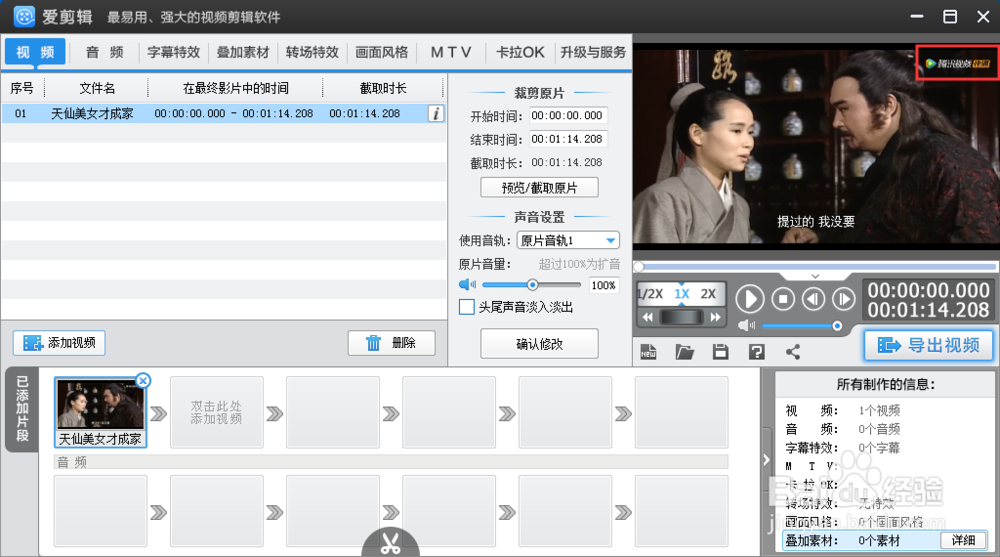
Task: Click the 序号 column header
Action: [x=22, y=88]
